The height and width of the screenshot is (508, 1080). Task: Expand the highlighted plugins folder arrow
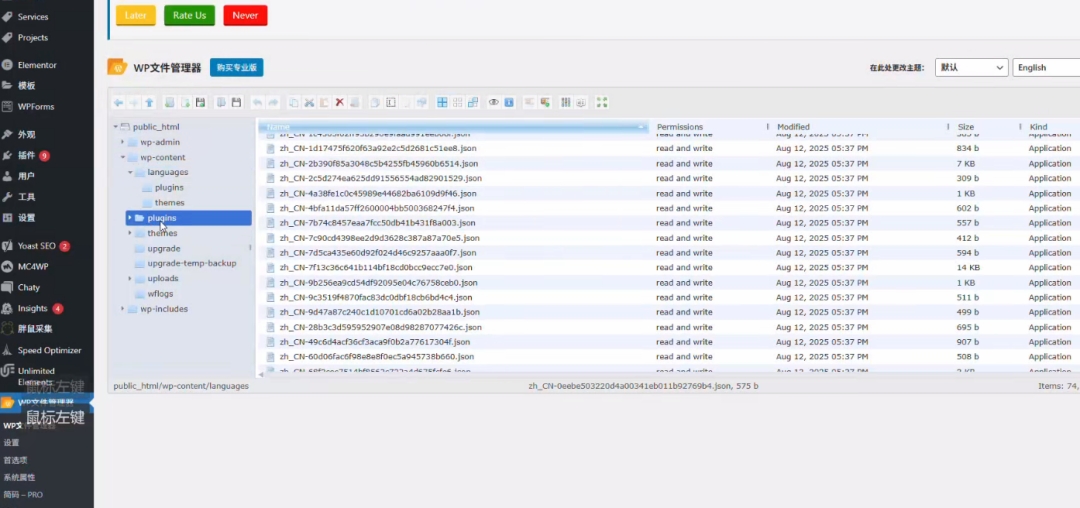[x=129, y=218]
